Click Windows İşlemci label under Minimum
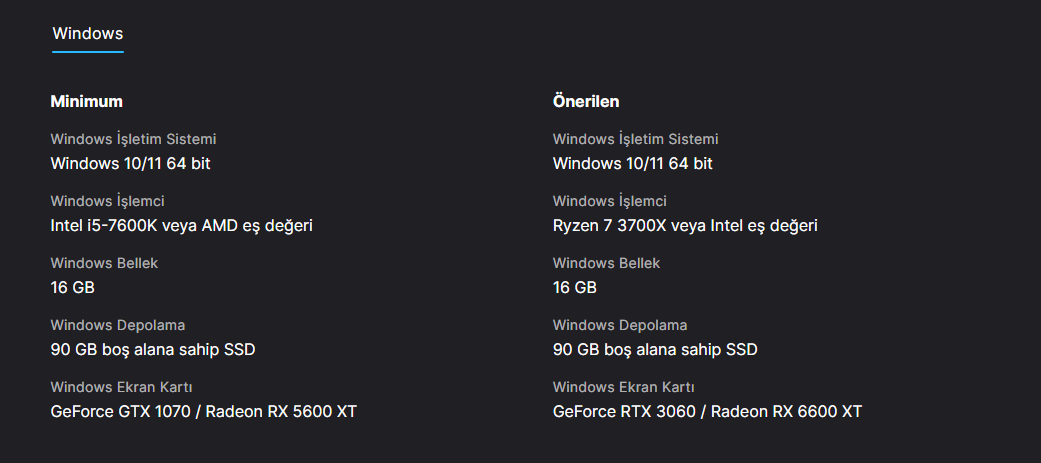This screenshot has height=463, width=1041. (x=107, y=201)
